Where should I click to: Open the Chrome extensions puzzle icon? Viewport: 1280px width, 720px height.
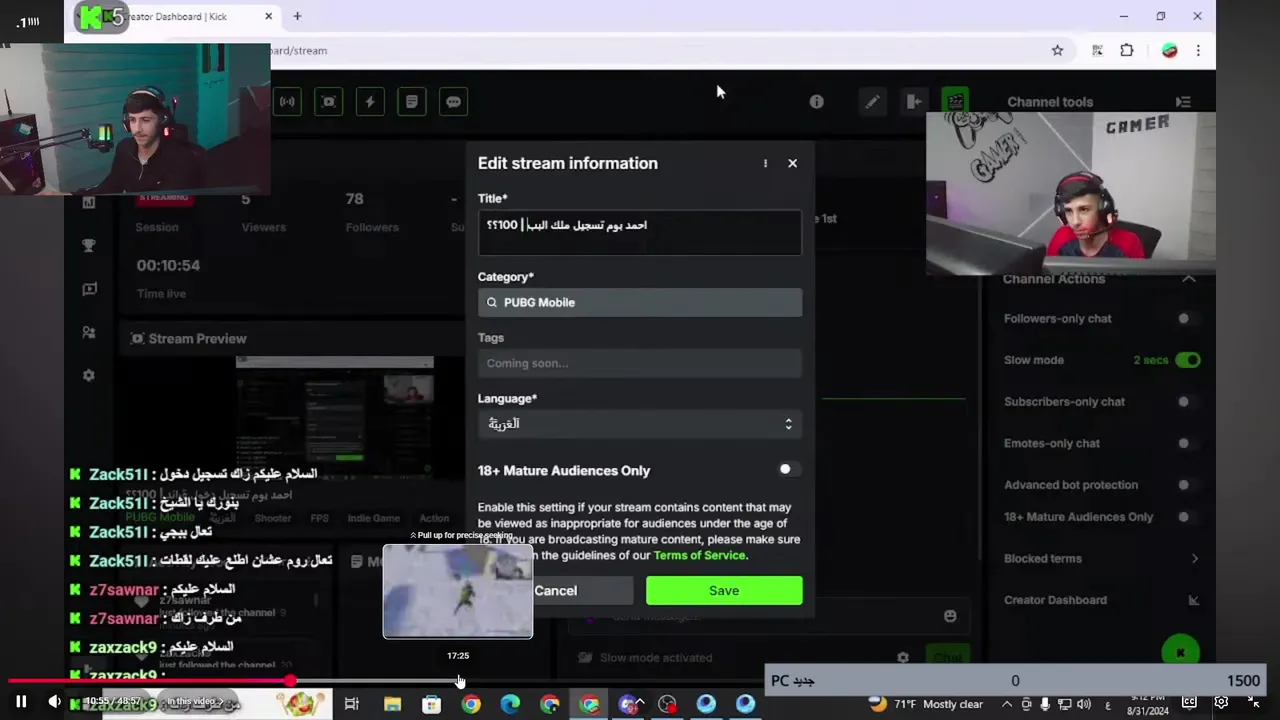[x=1127, y=50]
